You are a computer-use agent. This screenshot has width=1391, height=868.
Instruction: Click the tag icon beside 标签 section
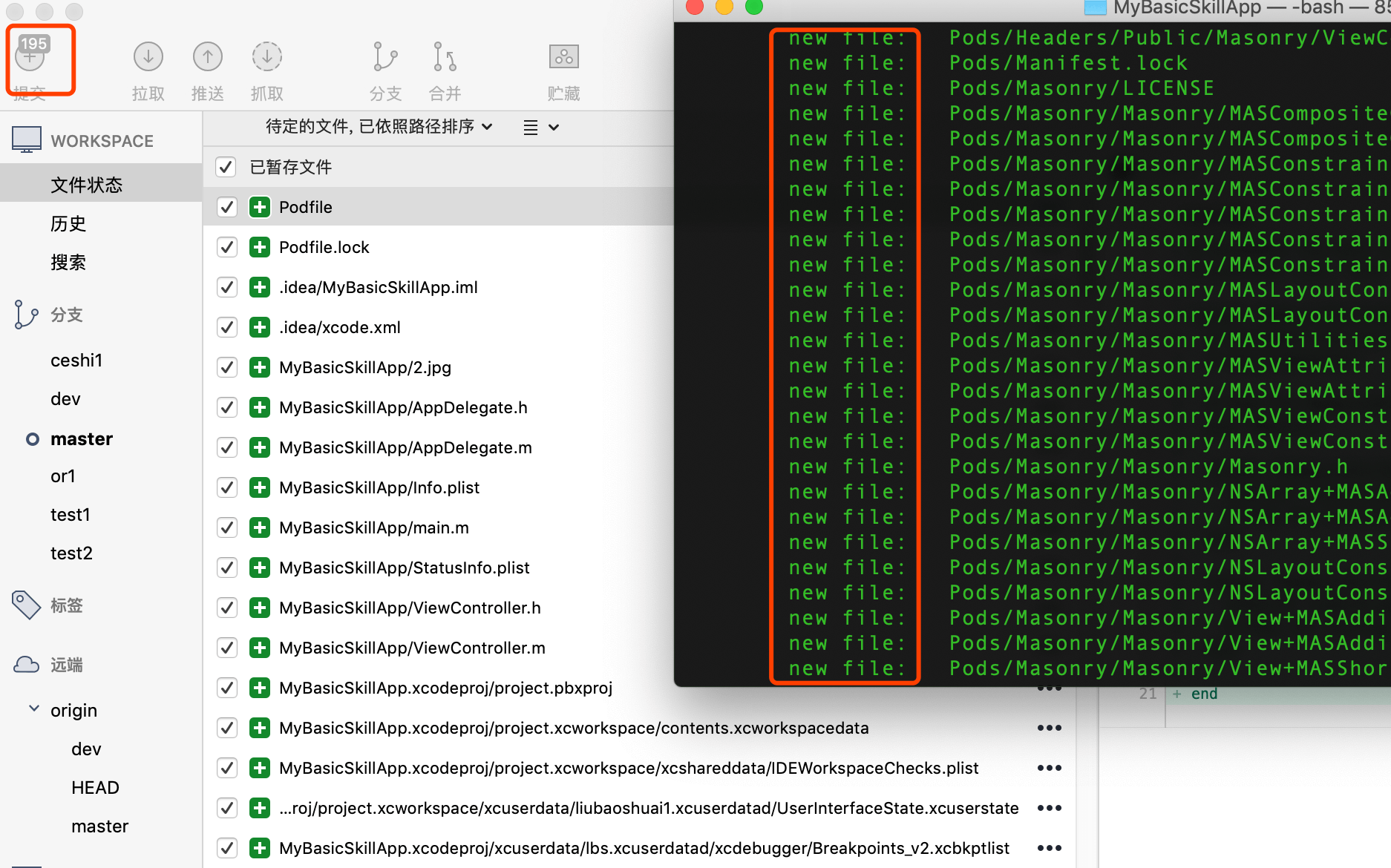27,605
